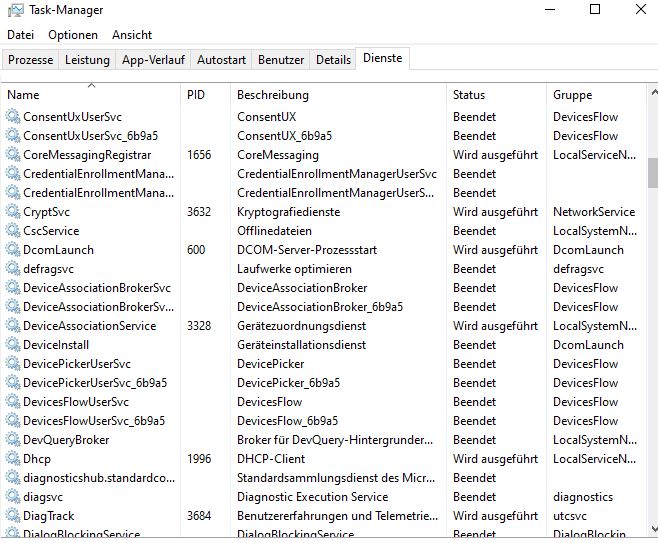The width and height of the screenshot is (658, 543).
Task: Click the DHCP-Client description
Action: coord(271,459)
